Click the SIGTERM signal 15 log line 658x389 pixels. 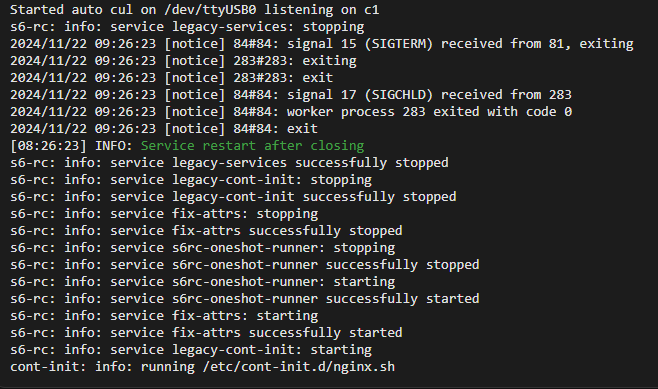coord(321,44)
